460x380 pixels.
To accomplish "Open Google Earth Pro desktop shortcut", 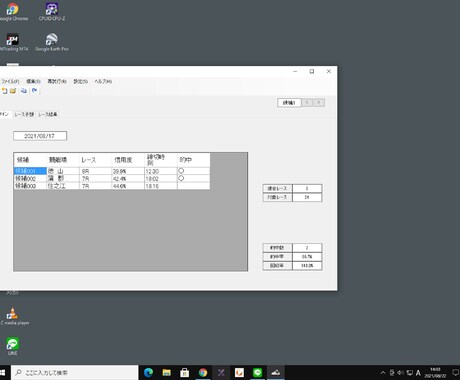I will coord(52,42).
